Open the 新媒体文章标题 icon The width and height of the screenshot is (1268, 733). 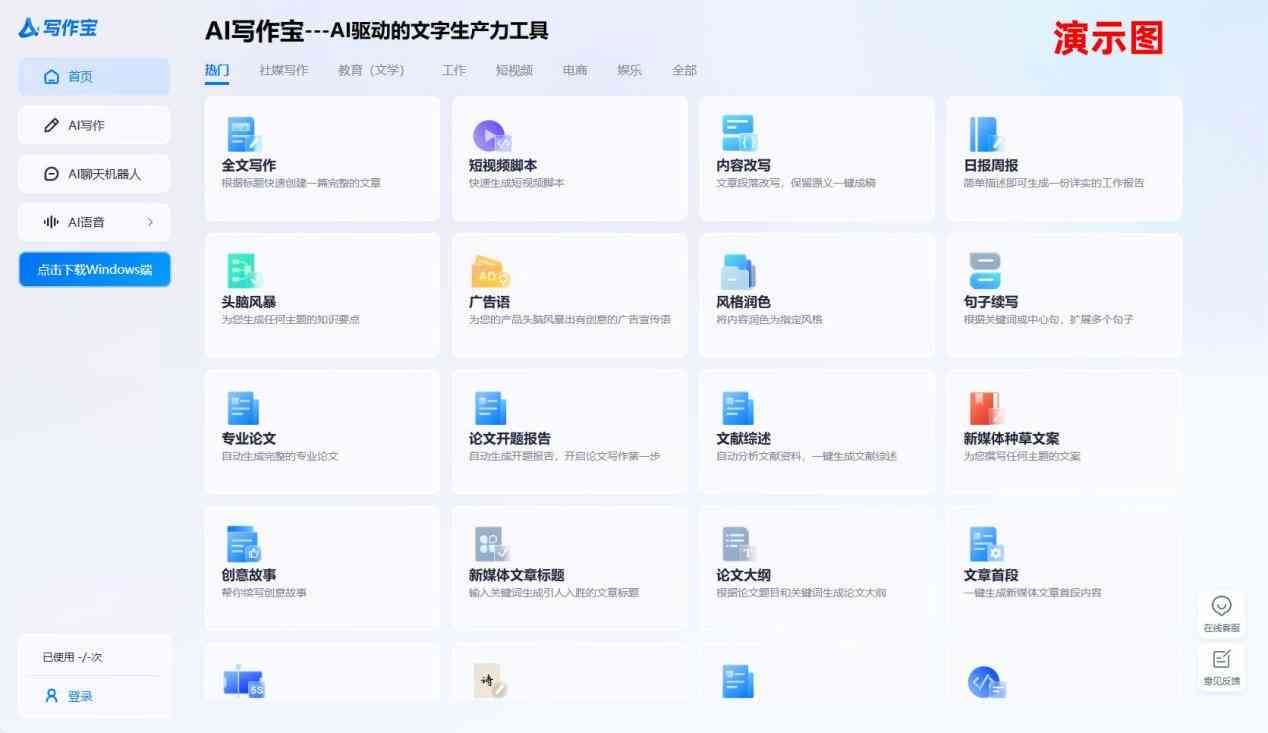coord(491,545)
